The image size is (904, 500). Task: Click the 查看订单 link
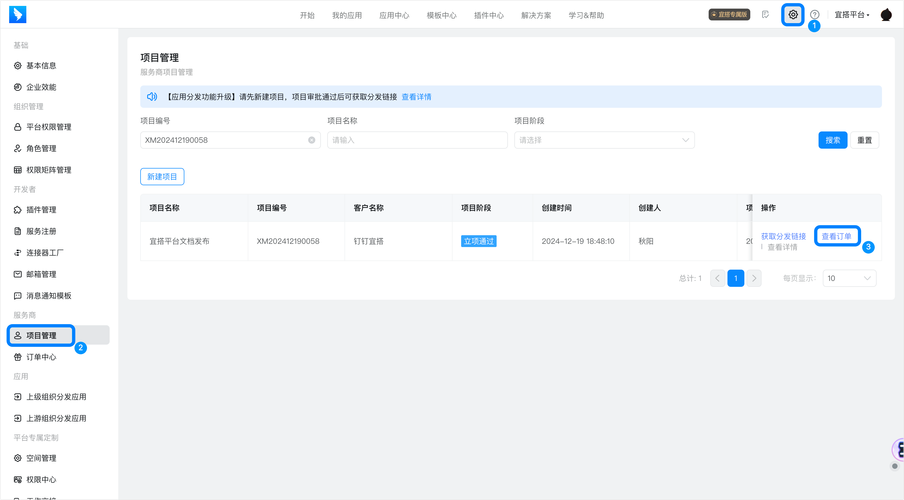point(836,236)
